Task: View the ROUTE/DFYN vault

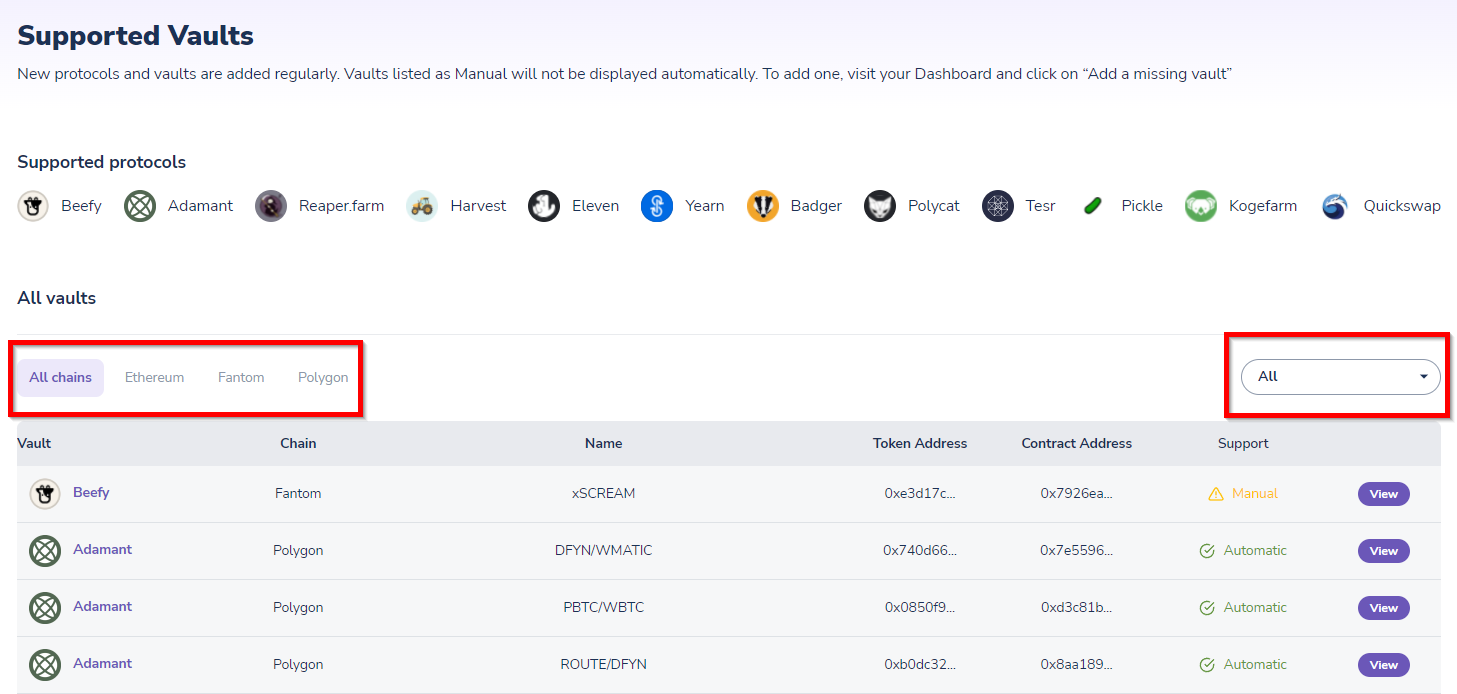Action: [x=1384, y=665]
